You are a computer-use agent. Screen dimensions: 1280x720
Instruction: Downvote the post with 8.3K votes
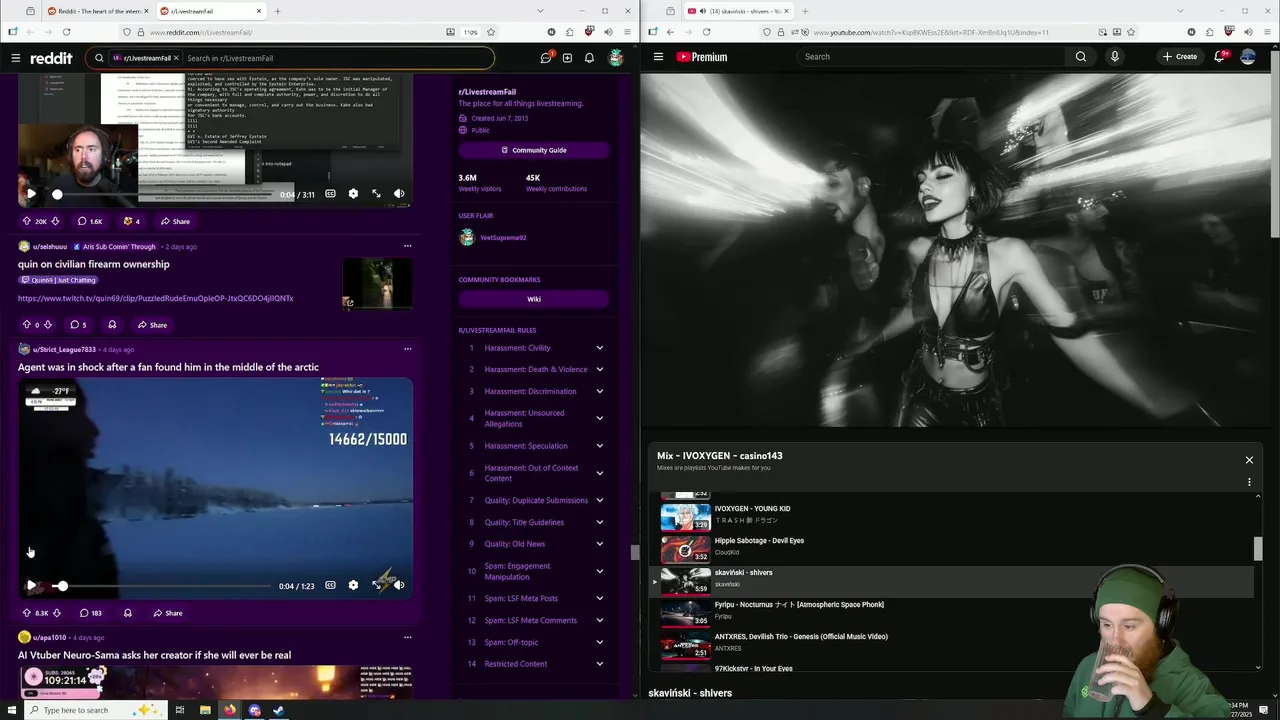[56, 613]
